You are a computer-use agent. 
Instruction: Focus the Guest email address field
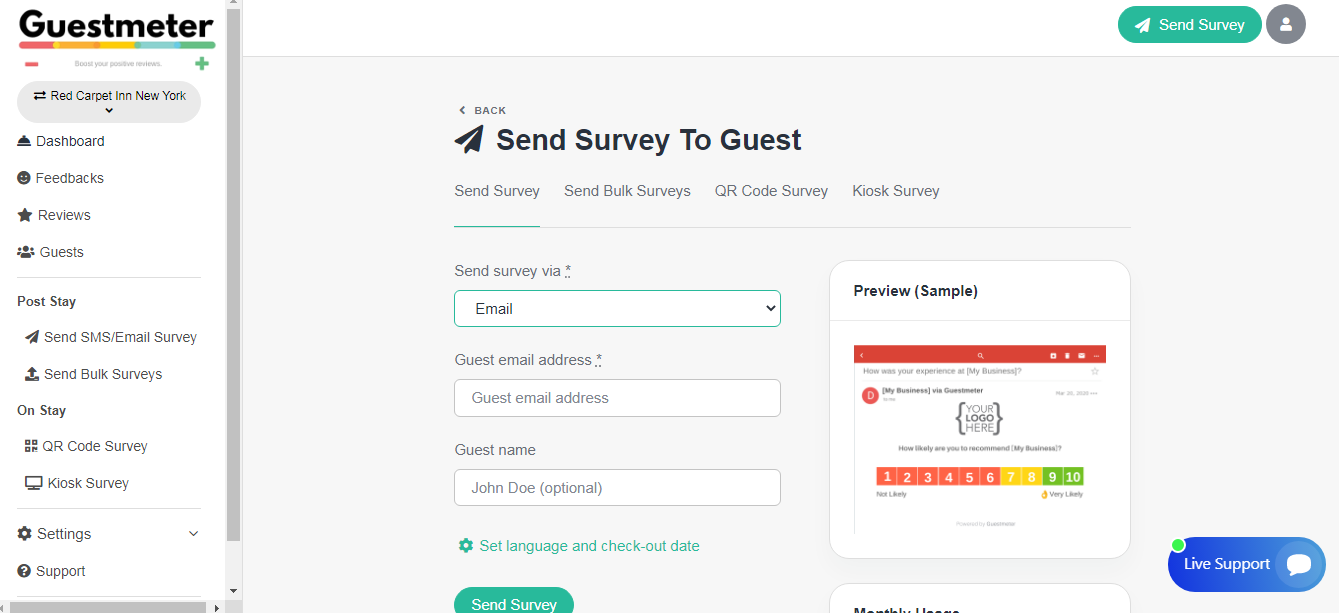point(617,398)
